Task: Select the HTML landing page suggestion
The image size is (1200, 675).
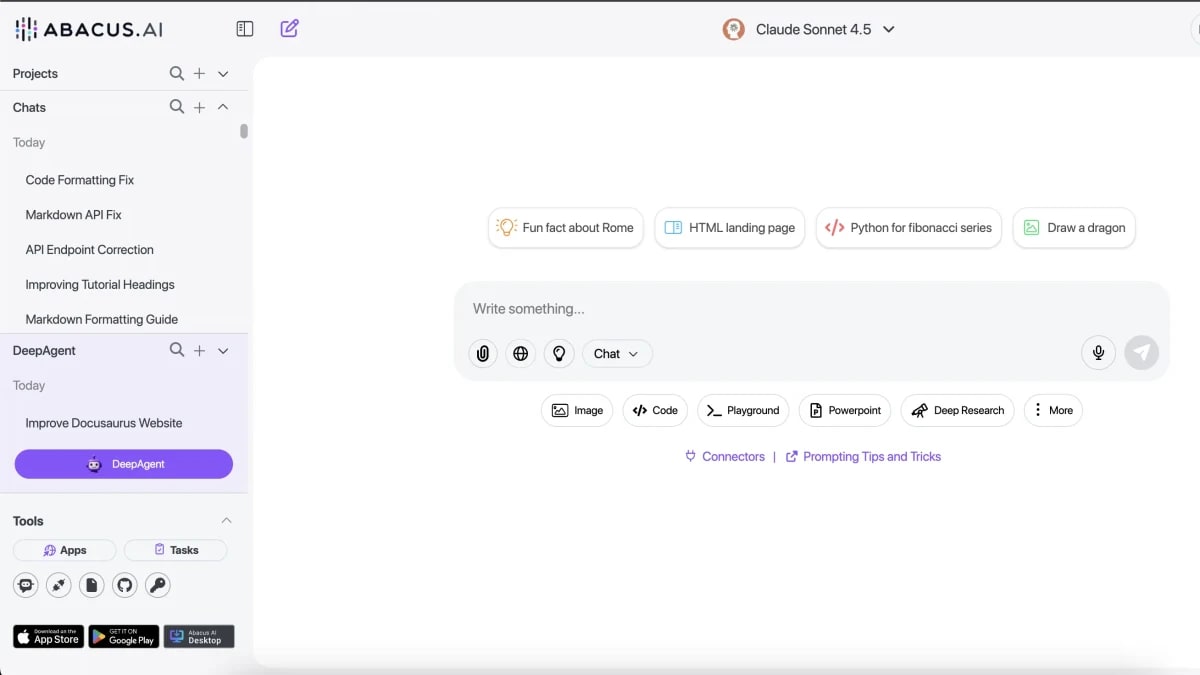Action: click(x=730, y=227)
